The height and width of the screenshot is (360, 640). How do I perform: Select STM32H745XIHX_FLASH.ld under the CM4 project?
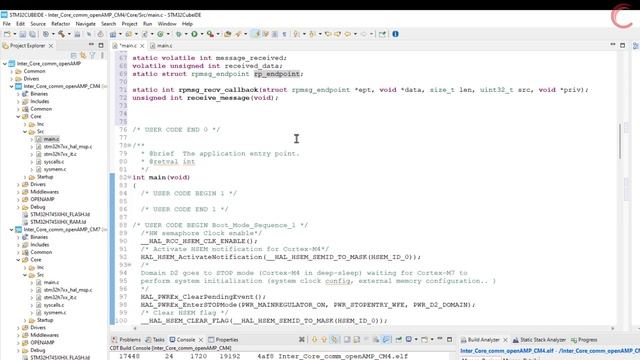coord(60,214)
